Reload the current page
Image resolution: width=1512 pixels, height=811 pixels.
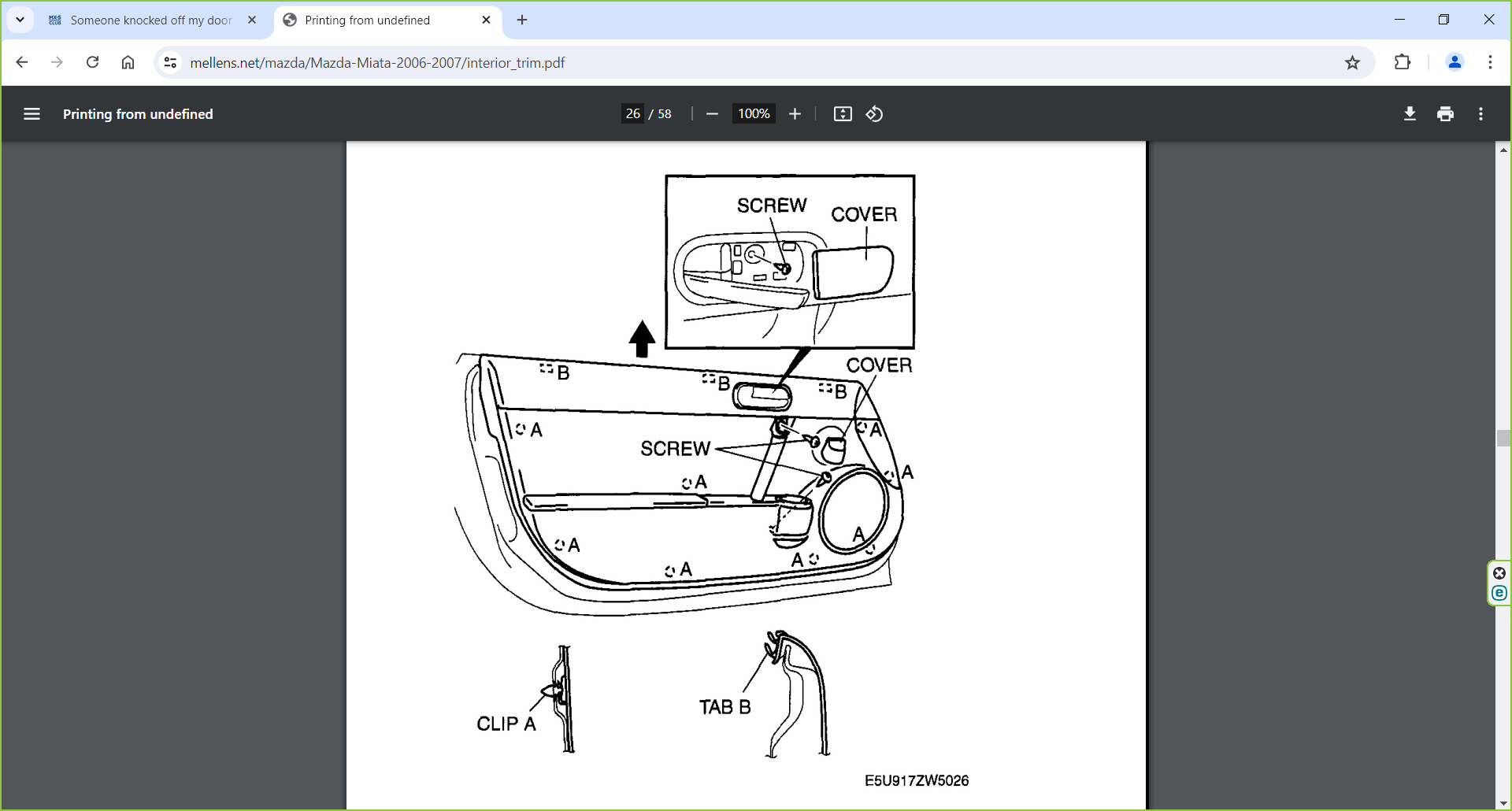click(x=92, y=63)
